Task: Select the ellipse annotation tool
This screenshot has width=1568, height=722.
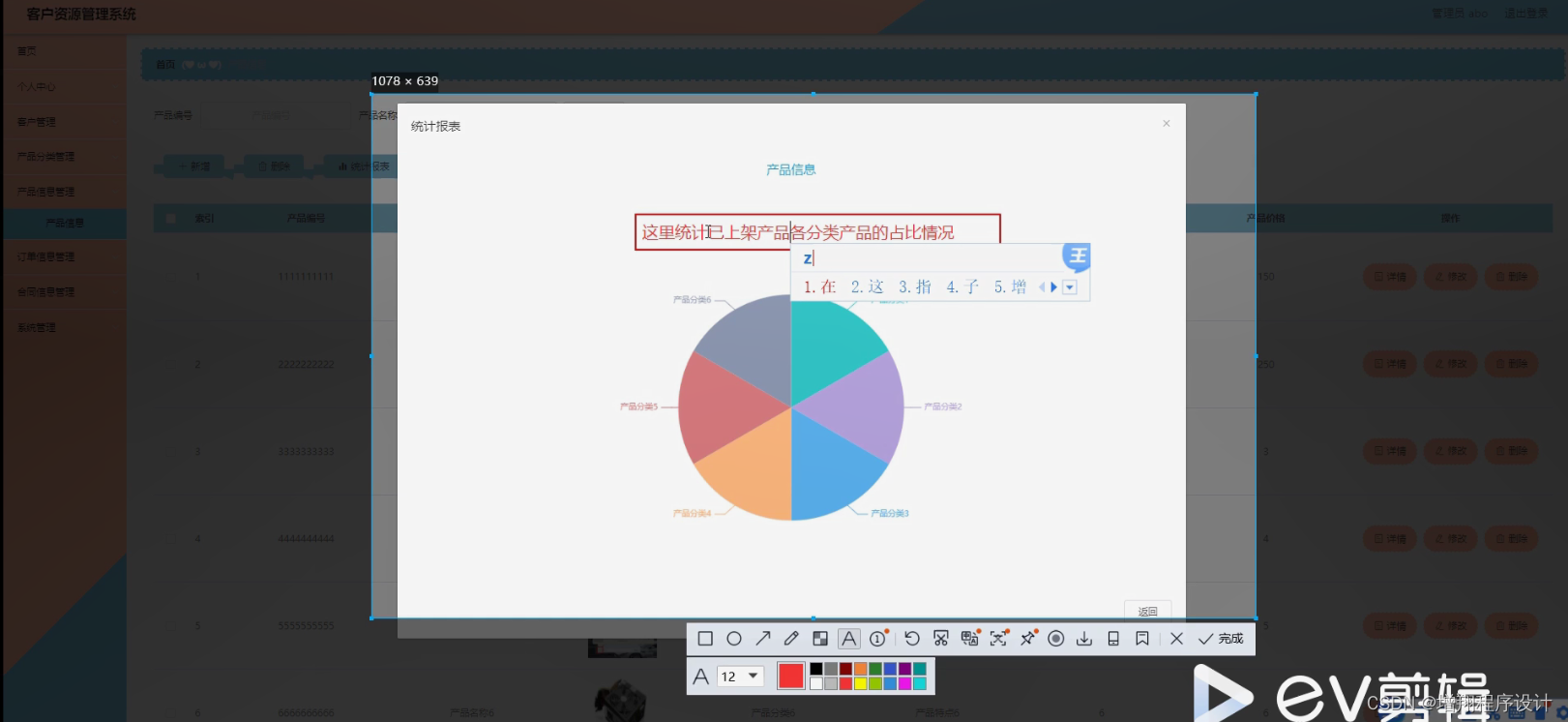Action: (x=734, y=639)
